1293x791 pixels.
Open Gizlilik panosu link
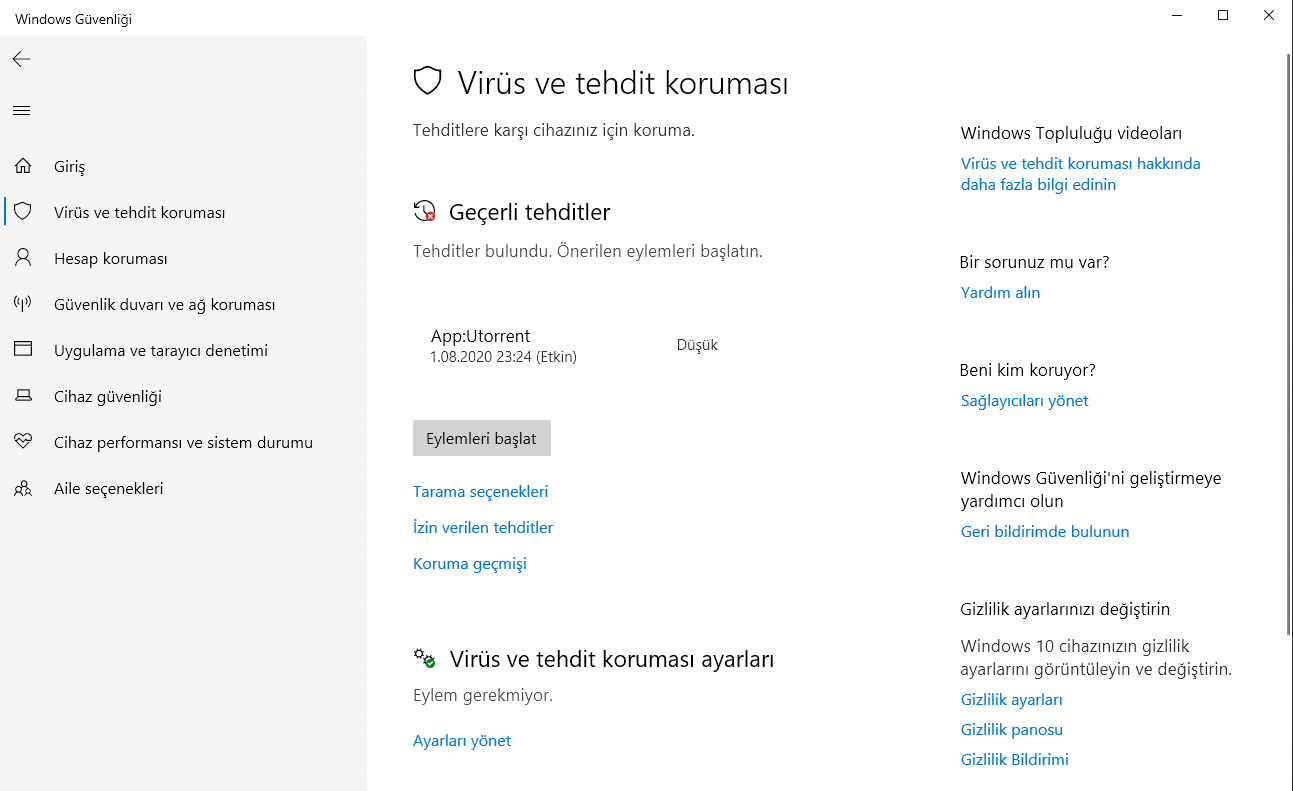[x=1011, y=730]
